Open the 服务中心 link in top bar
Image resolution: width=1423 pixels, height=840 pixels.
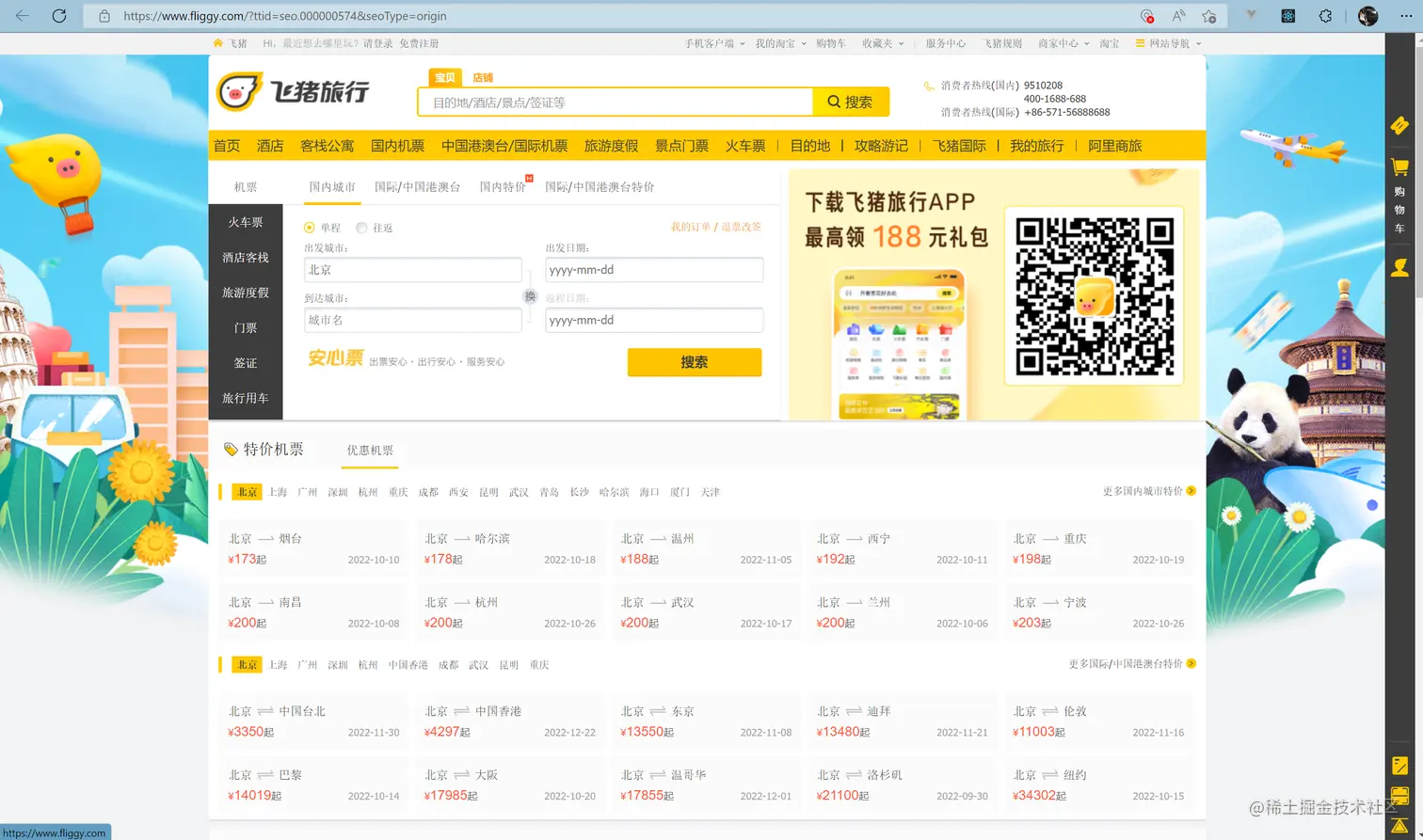(946, 43)
